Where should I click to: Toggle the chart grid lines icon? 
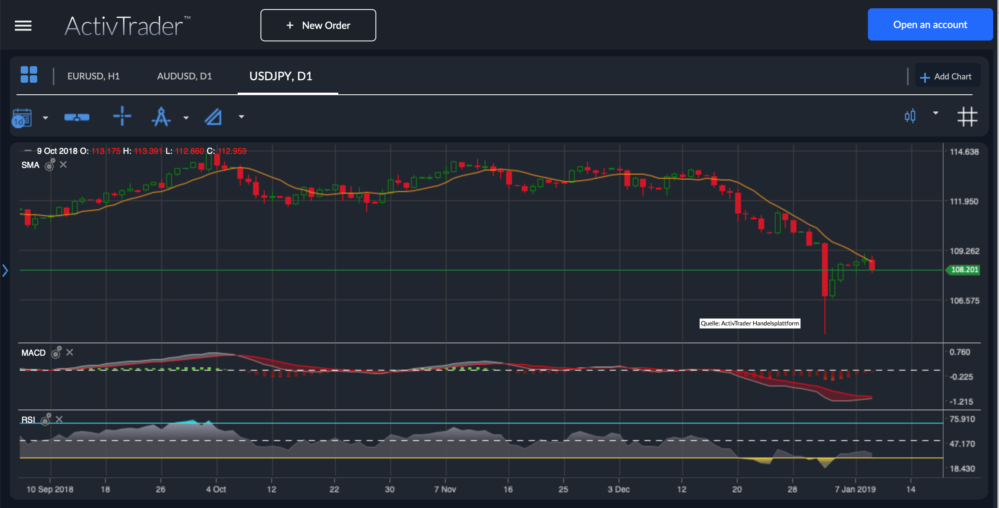pyautogui.click(x=967, y=117)
